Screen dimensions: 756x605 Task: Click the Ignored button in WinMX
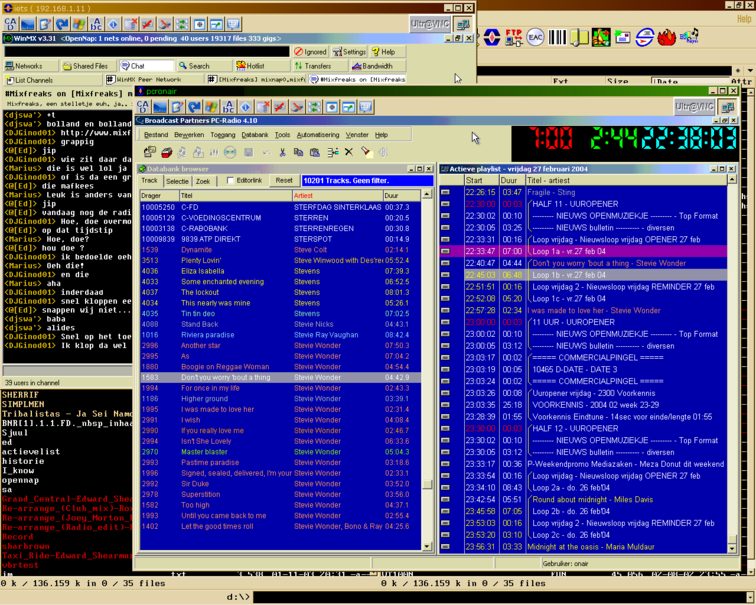[x=310, y=52]
